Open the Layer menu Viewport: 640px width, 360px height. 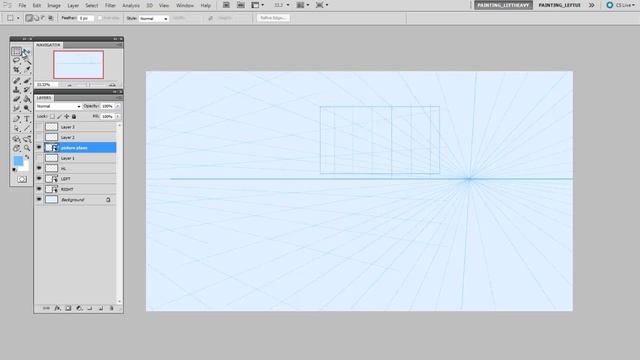pos(73,6)
